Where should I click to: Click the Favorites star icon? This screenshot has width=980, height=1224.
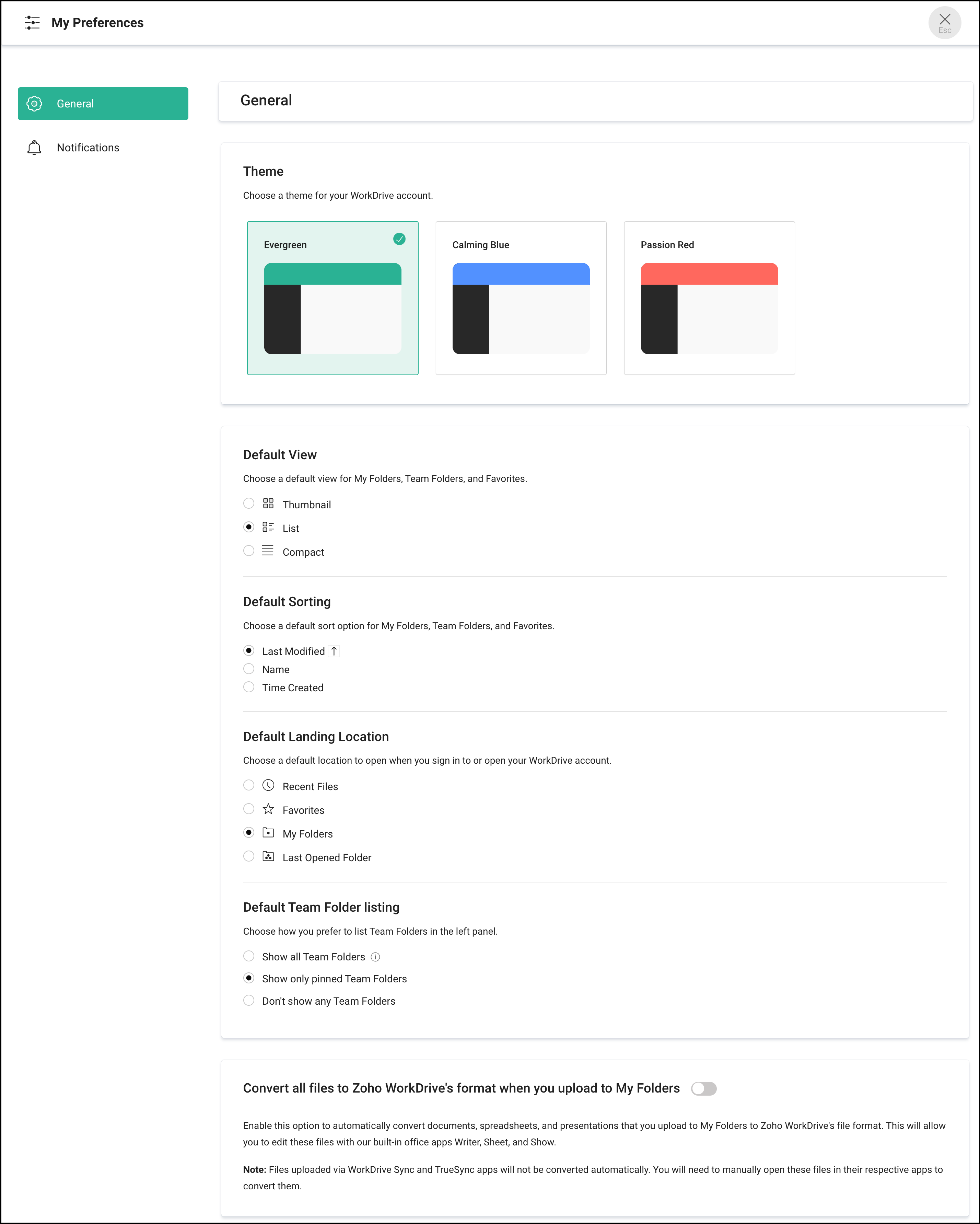tap(268, 809)
